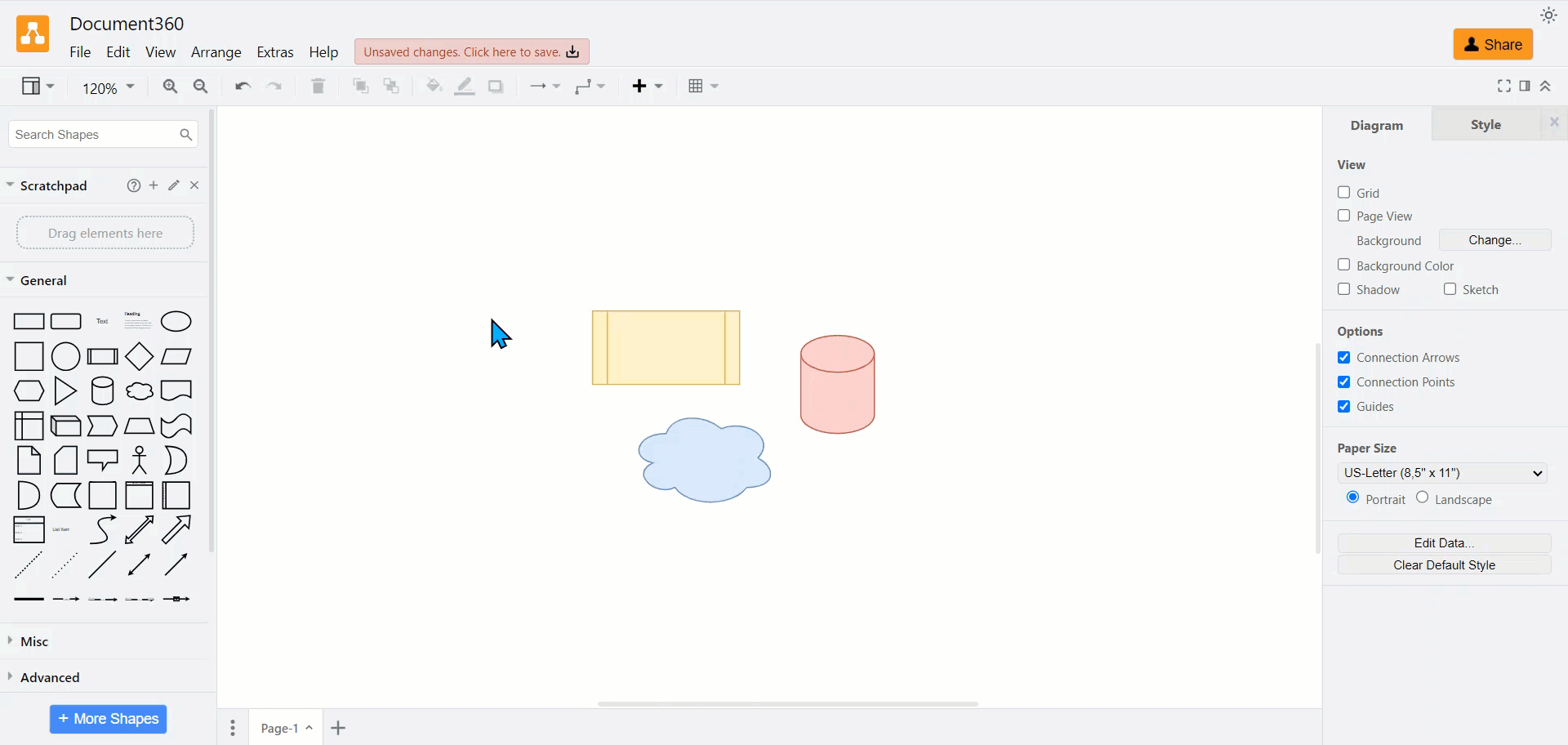Collapse the toolbar with double chevron icon

(1546, 86)
